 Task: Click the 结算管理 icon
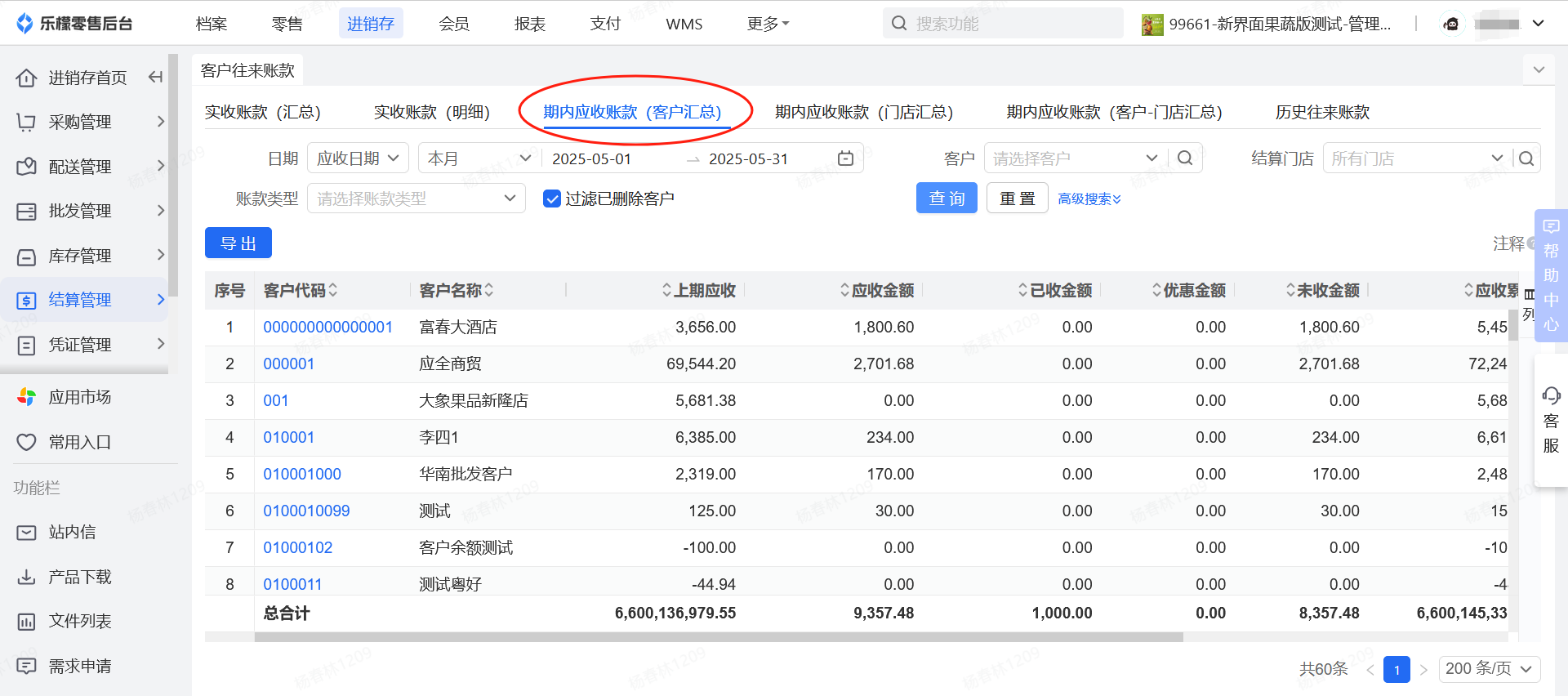26,300
